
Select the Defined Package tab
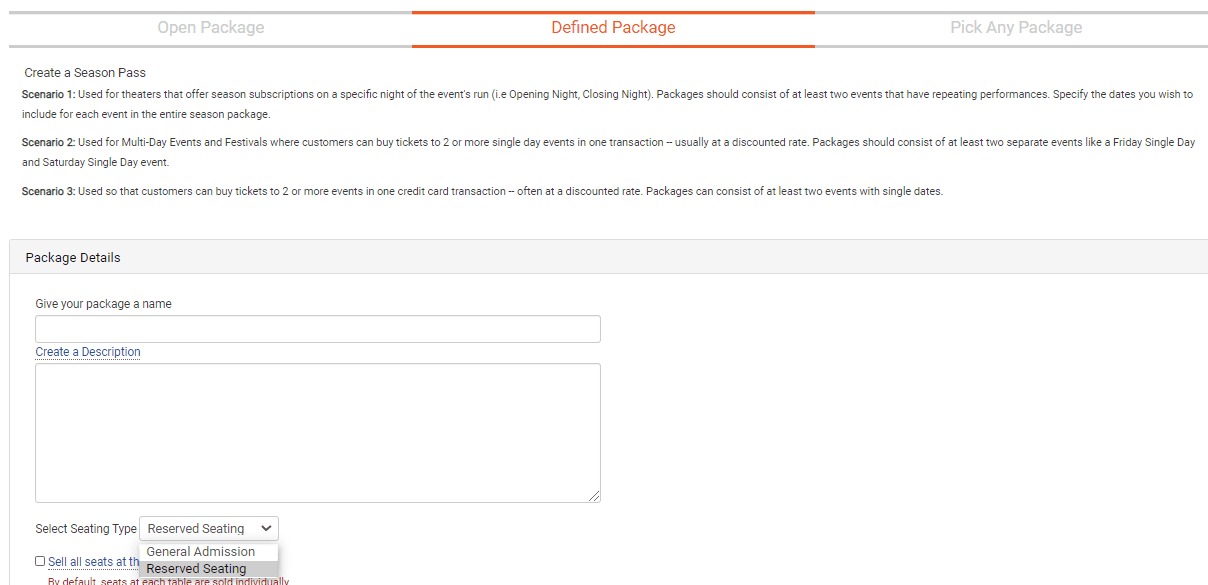point(613,28)
